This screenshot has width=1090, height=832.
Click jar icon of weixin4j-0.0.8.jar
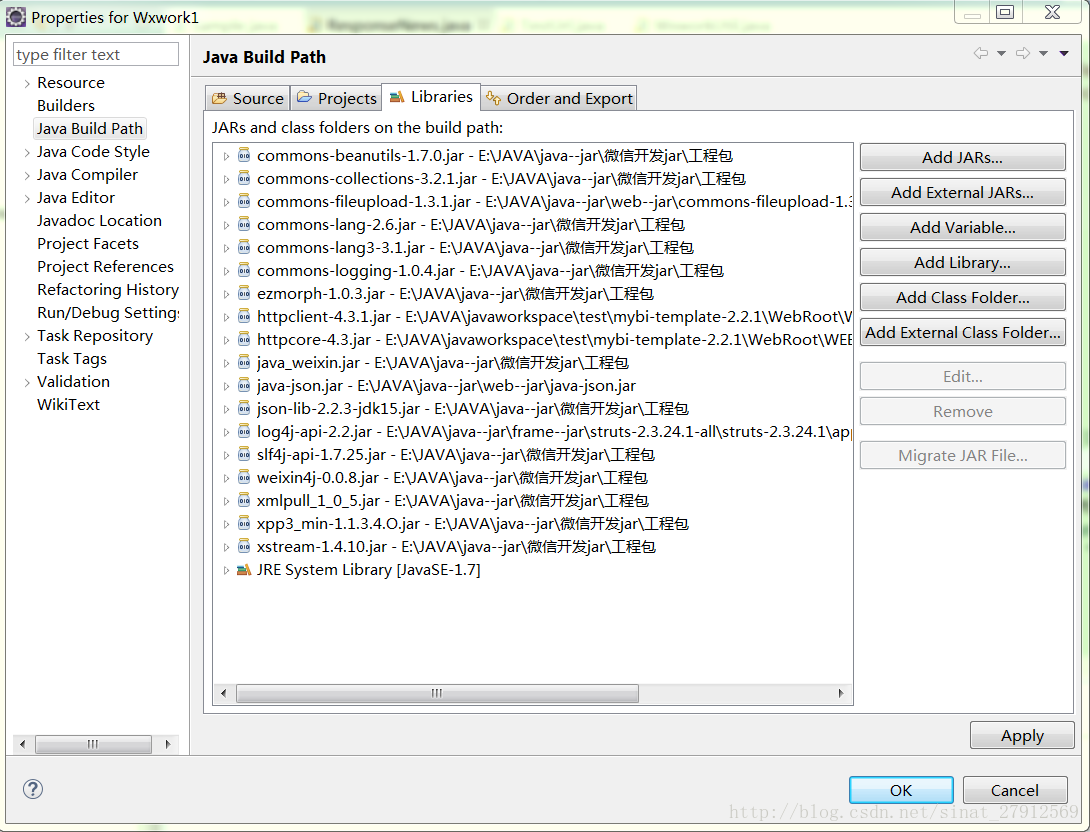[244, 476]
